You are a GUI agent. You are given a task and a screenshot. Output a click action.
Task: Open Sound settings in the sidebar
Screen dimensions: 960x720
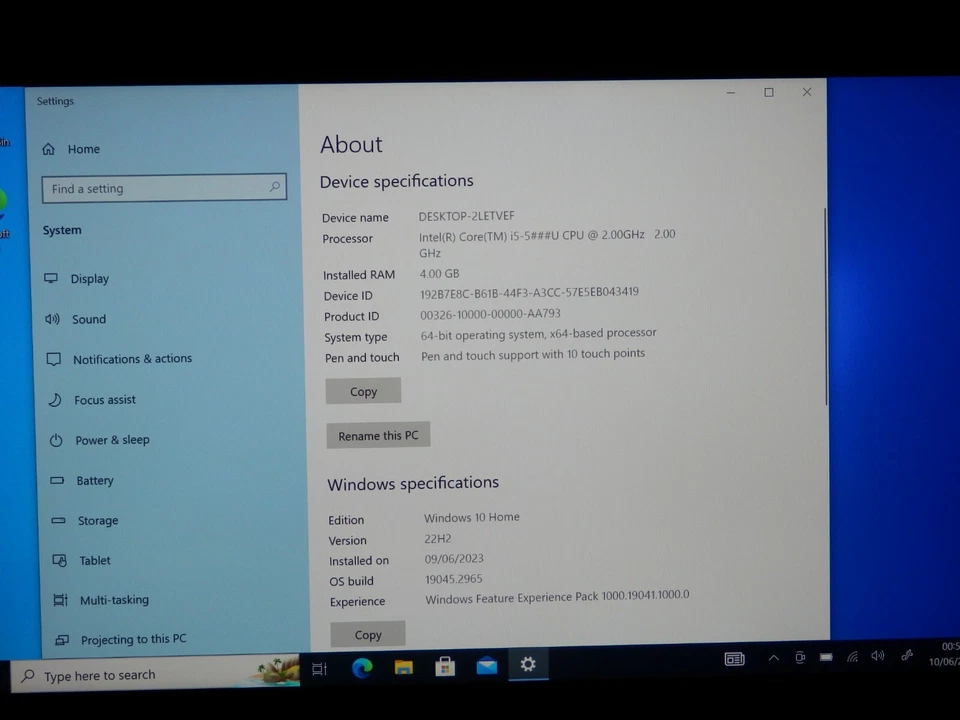click(x=88, y=318)
